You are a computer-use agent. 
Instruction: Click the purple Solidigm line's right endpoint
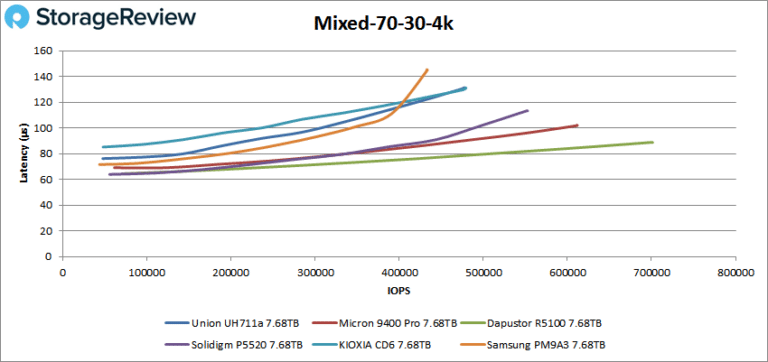(528, 111)
